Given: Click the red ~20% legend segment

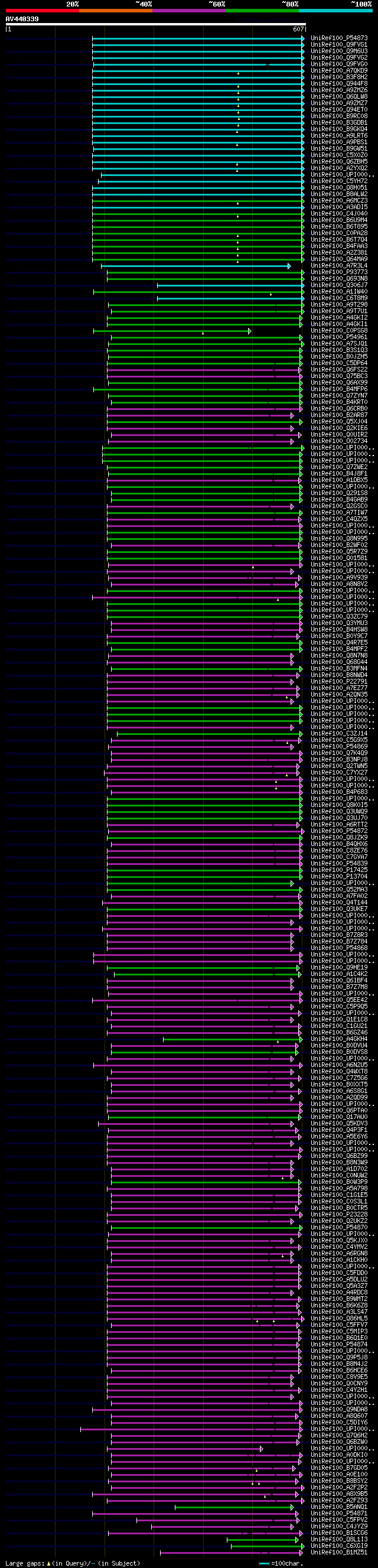Looking at the screenshot, I should click(42, 11).
